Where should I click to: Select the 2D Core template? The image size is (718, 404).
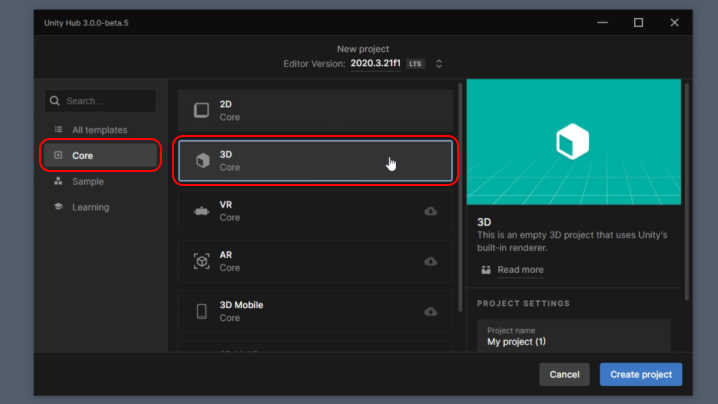pos(315,110)
